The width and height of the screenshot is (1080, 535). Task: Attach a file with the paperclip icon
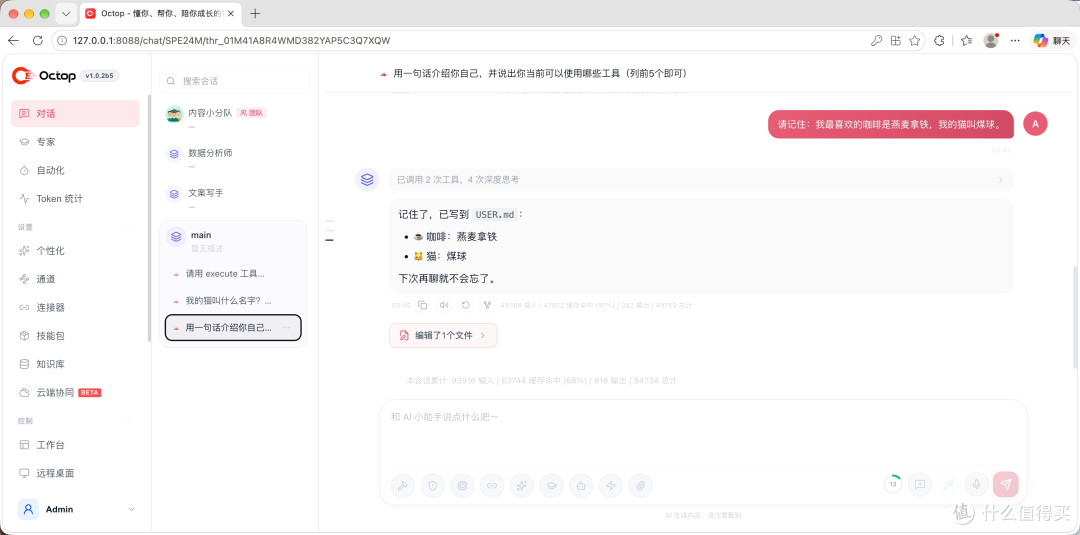click(x=640, y=485)
